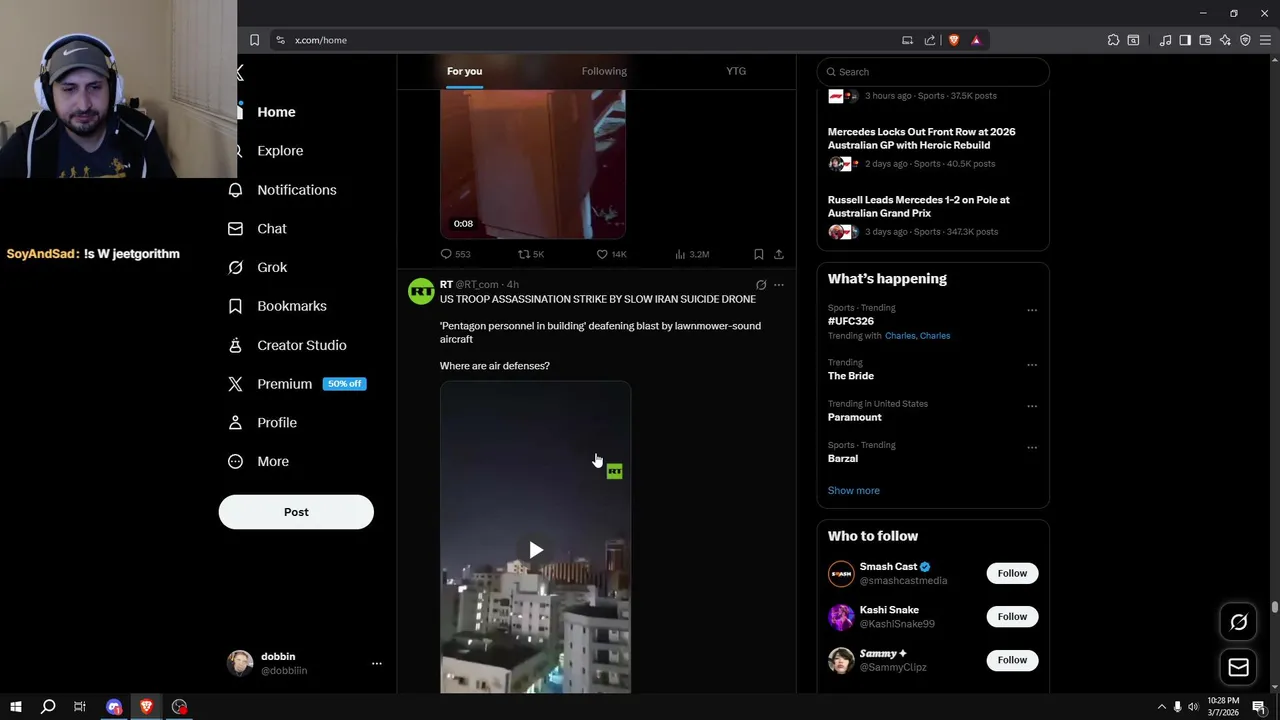Click browser bookmark icon left of address

(x=254, y=40)
